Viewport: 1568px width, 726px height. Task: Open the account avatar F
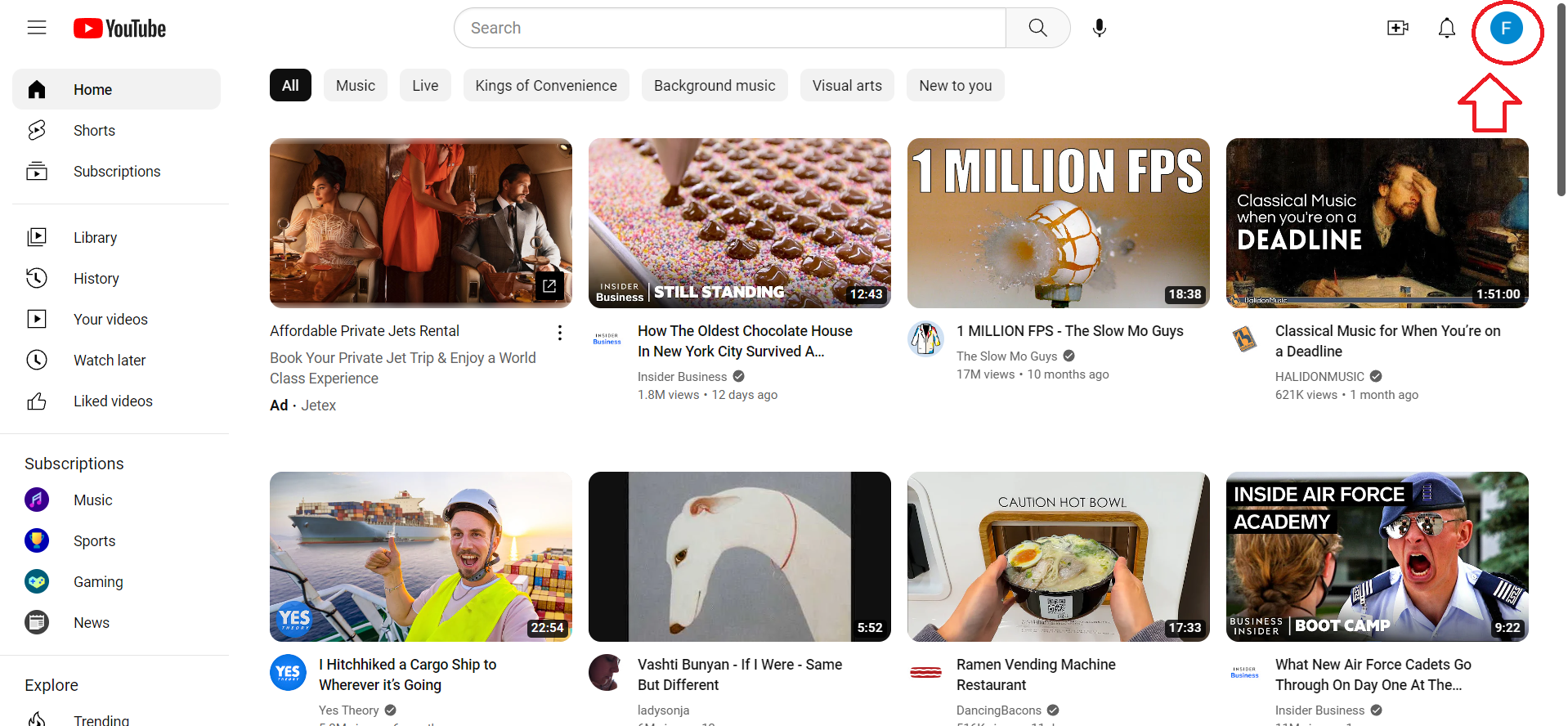[1506, 28]
